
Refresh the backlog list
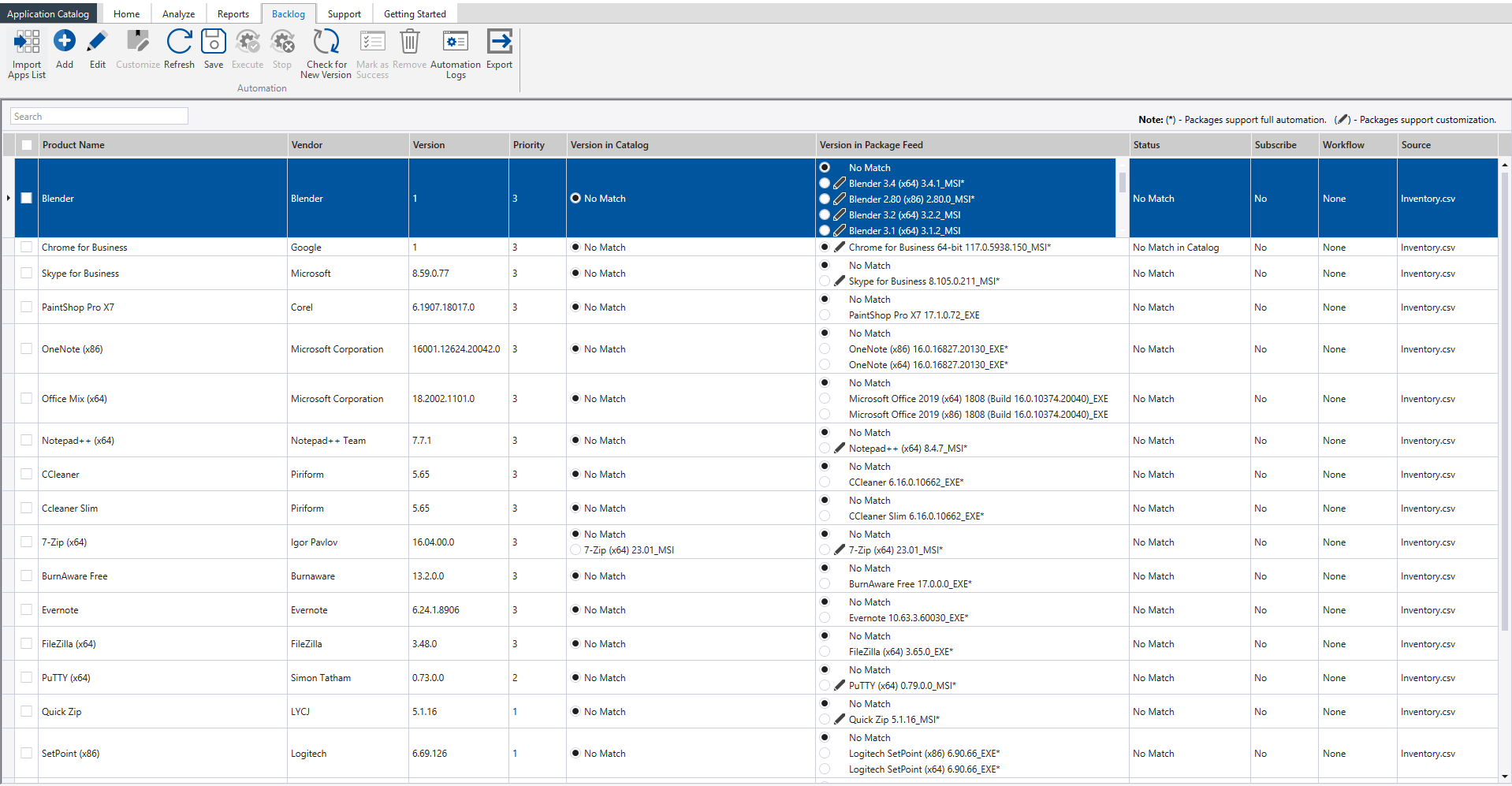179,41
